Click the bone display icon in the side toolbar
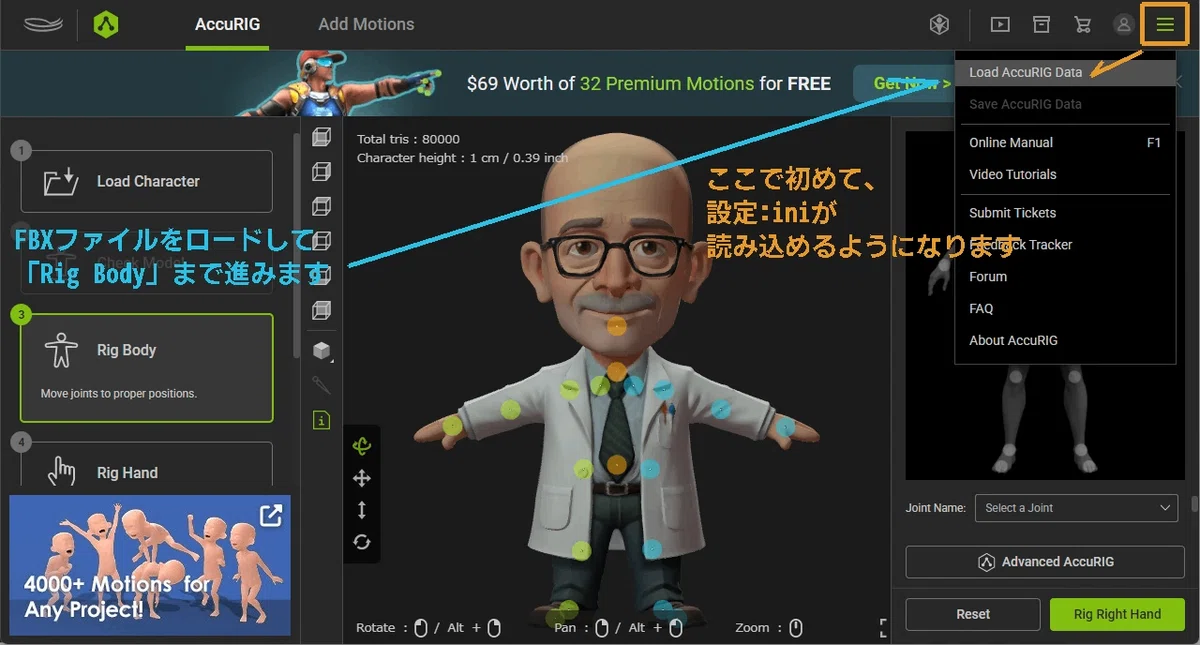This screenshot has height=645, width=1200. [321, 385]
